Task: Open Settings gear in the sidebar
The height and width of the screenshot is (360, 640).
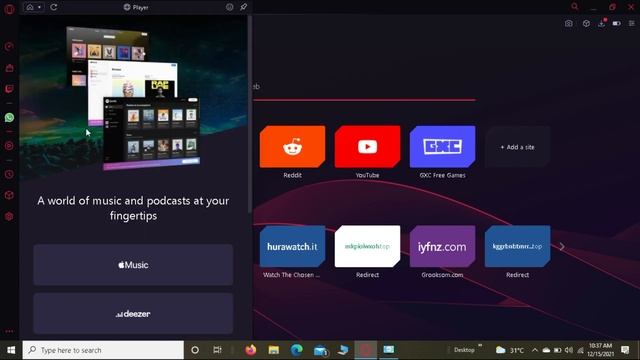Action: [9, 216]
